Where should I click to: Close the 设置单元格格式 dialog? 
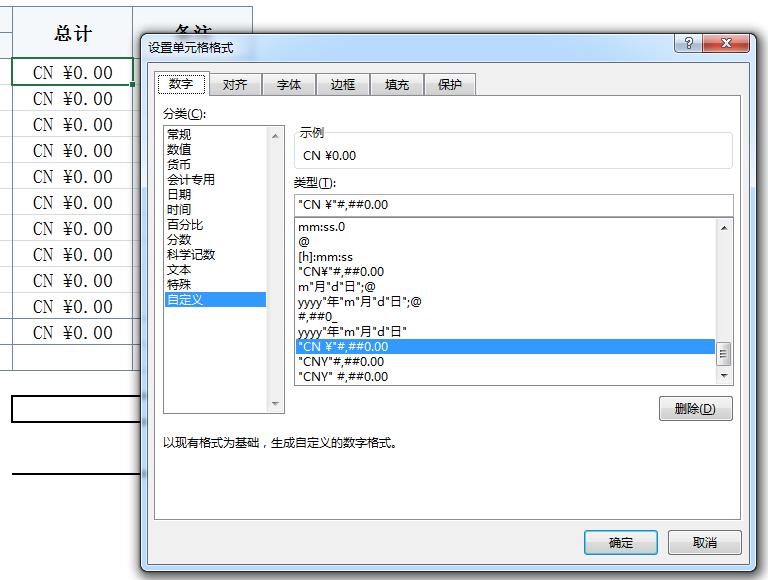pos(725,43)
